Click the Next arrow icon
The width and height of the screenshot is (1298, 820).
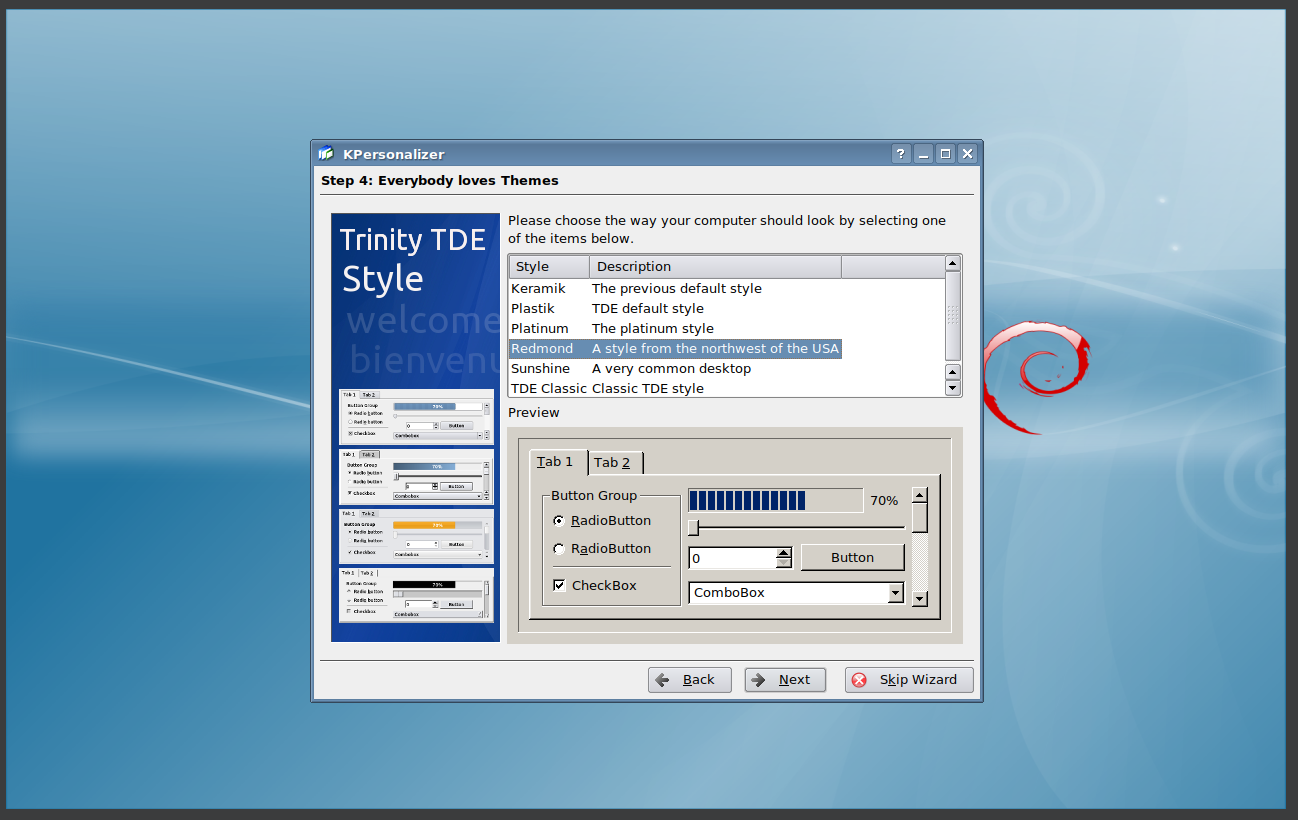(x=759, y=680)
